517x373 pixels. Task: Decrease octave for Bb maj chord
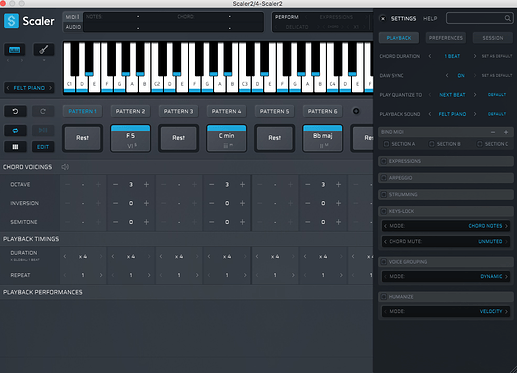pyautogui.click(x=308, y=184)
